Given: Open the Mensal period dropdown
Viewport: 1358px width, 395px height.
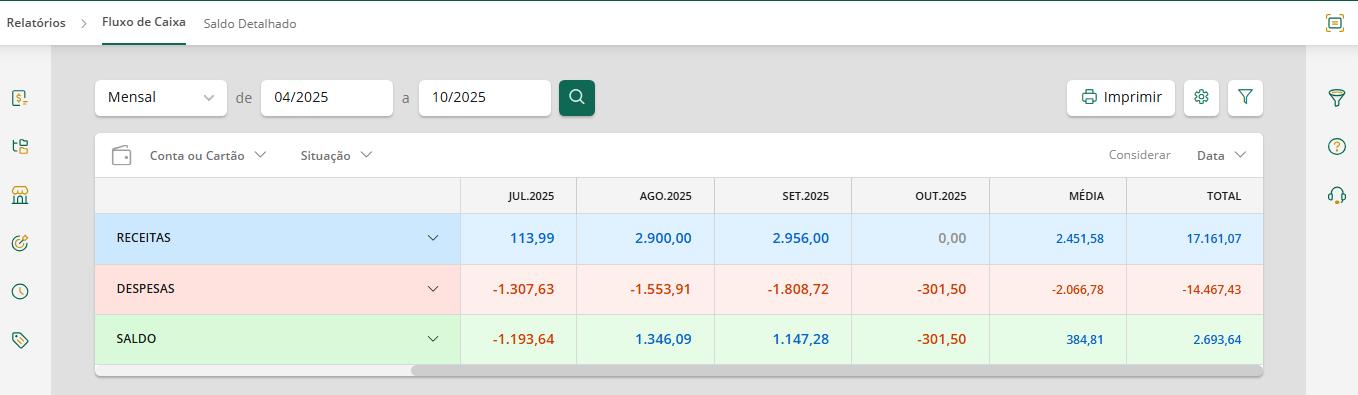Looking at the screenshot, I should pos(160,97).
